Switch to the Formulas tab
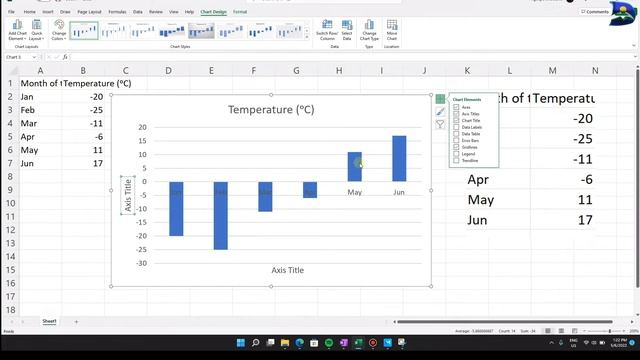Viewport: 640px width, 360px height. (x=117, y=12)
